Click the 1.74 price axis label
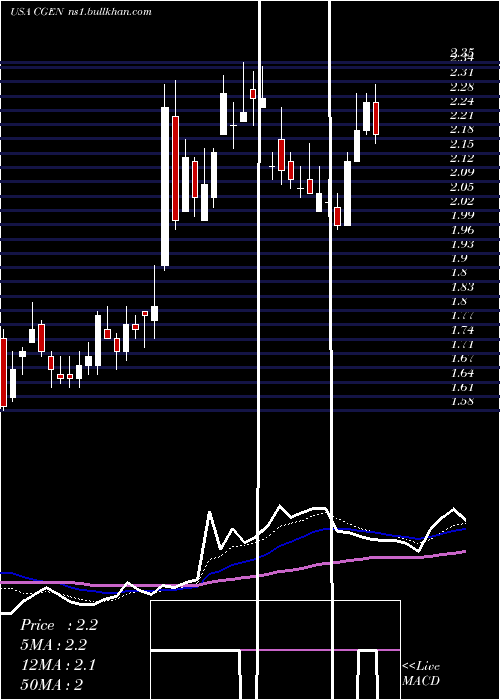Screen dimensions: 500x700 point(462,330)
